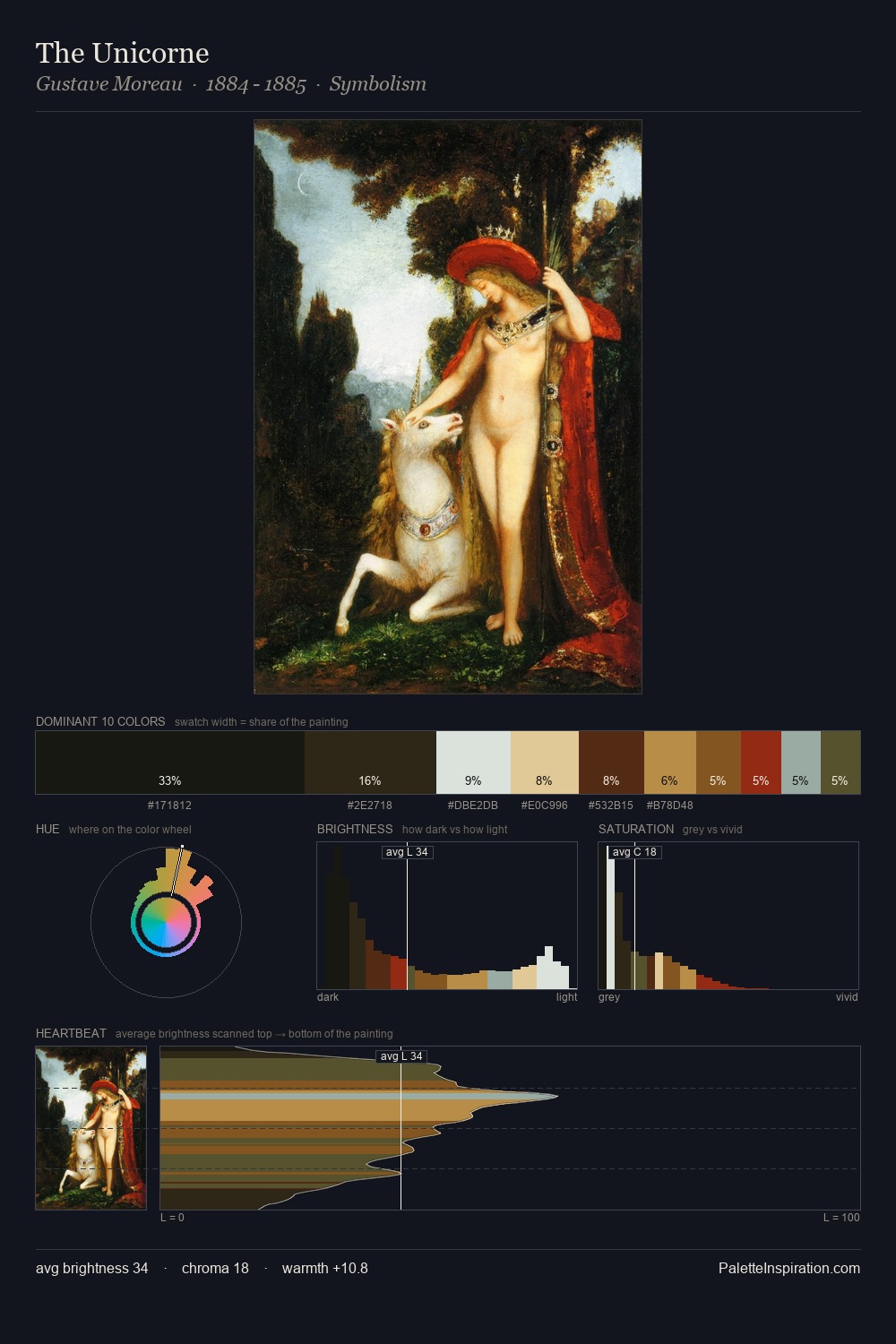
Task: Click the "Symbolism" style label
Action: [x=378, y=84]
